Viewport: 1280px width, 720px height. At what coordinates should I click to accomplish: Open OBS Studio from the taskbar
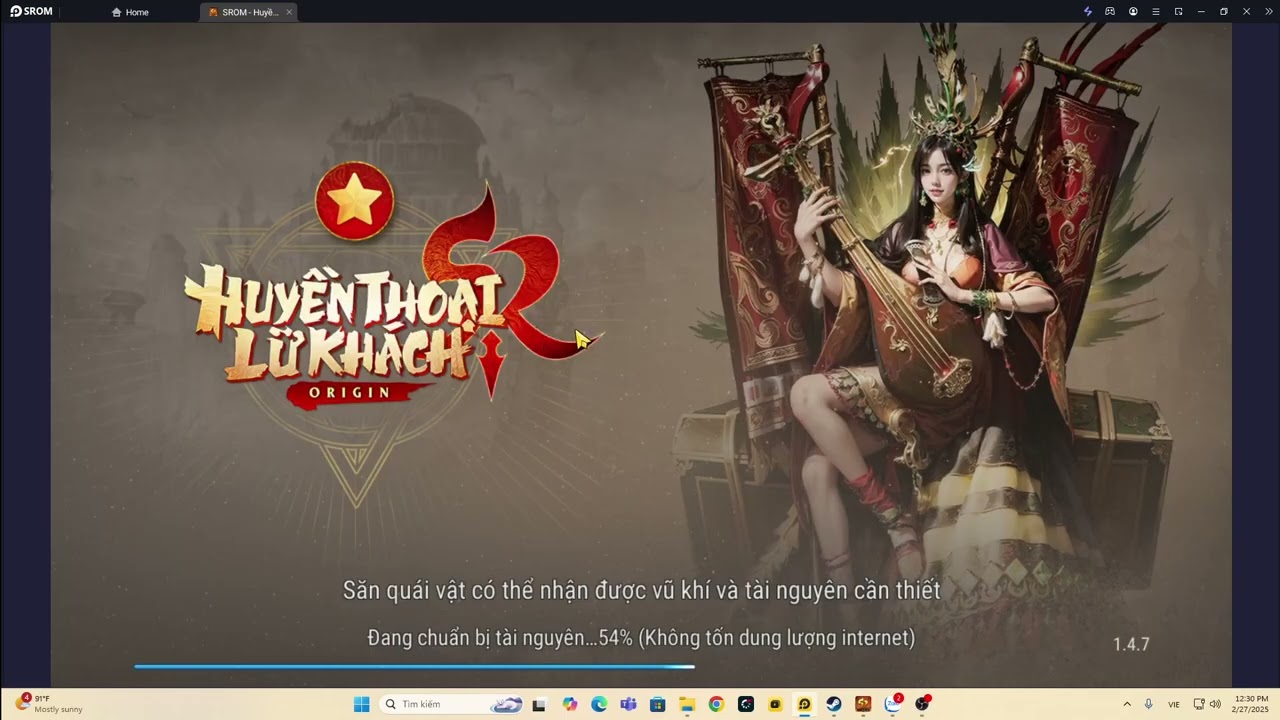point(922,704)
